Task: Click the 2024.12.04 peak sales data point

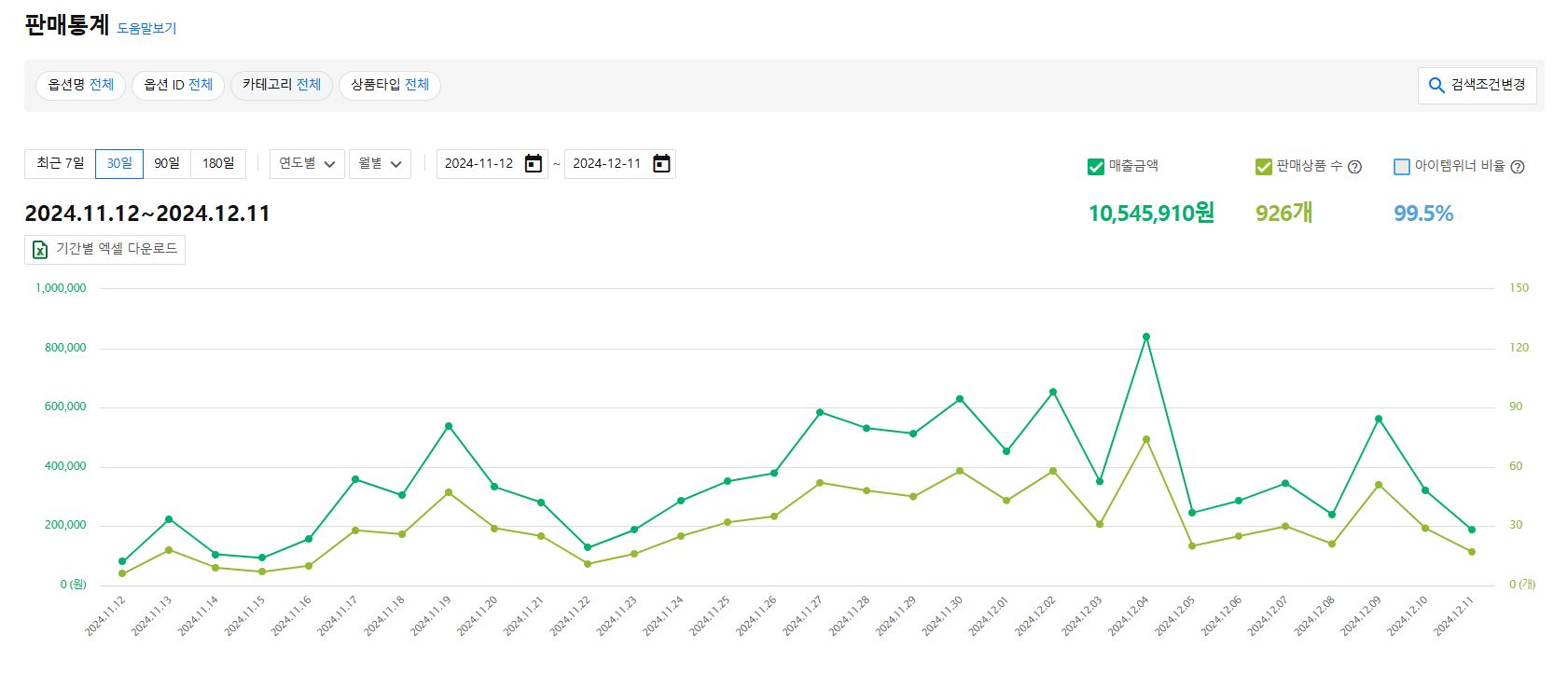Action: point(1146,337)
